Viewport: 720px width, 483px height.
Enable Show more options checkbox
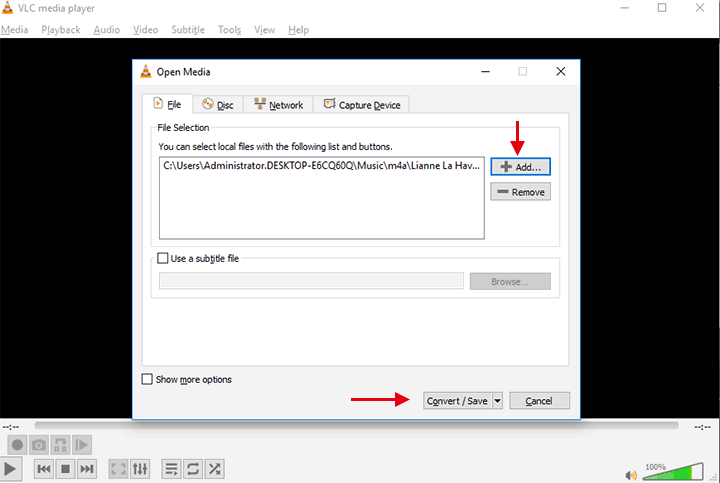(x=147, y=379)
